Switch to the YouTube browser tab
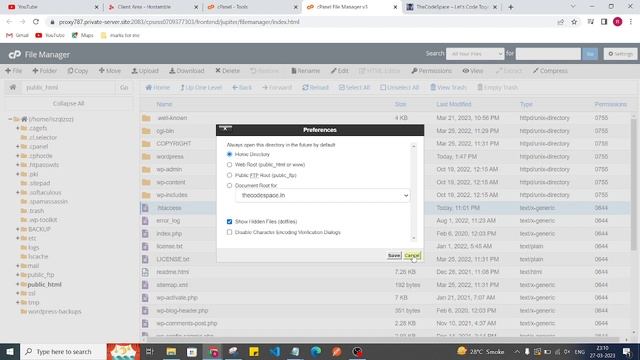The width and height of the screenshot is (640, 360). pos(53,7)
